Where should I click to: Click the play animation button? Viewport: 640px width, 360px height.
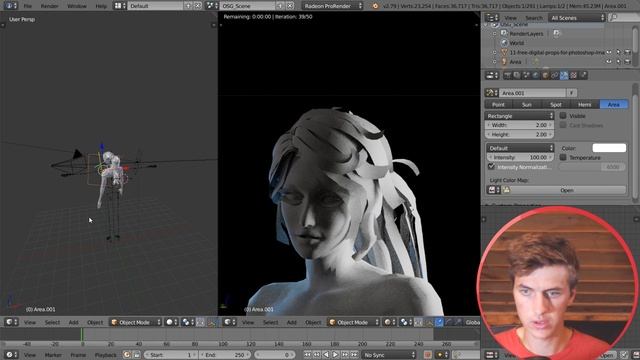click(x=335, y=355)
